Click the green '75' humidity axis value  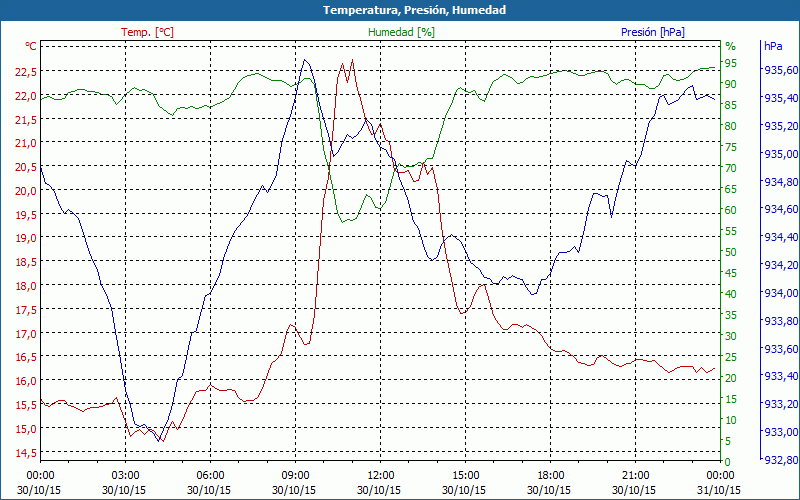pos(731,147)
